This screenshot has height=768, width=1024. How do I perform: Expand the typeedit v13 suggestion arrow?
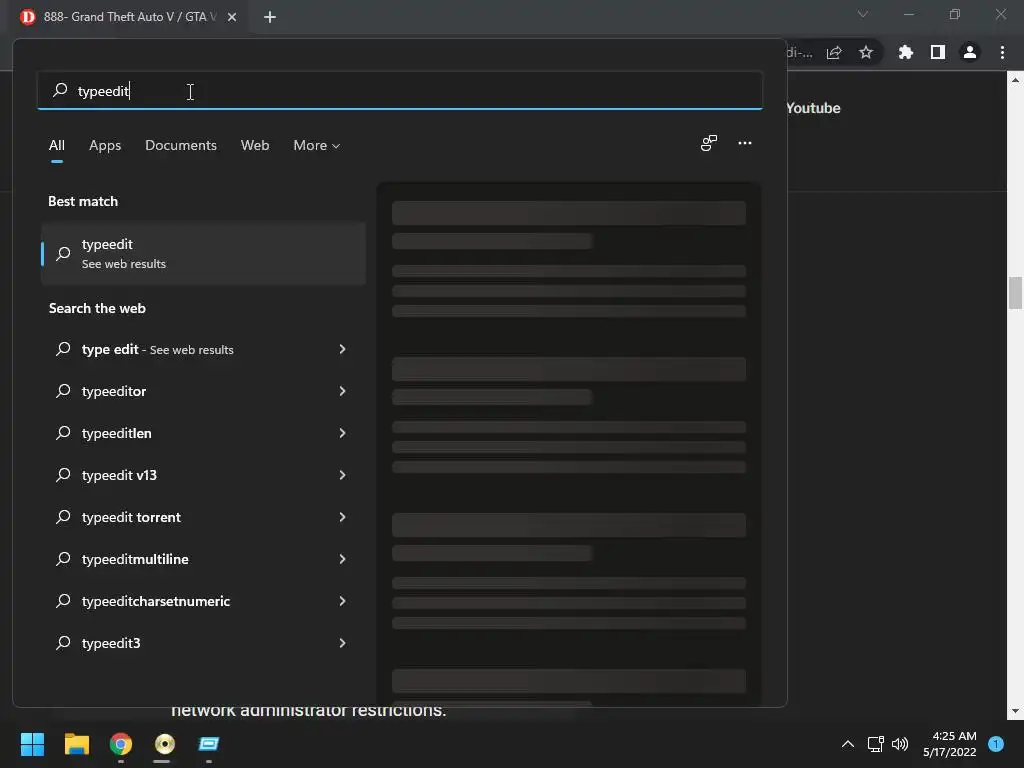(342, 475)
